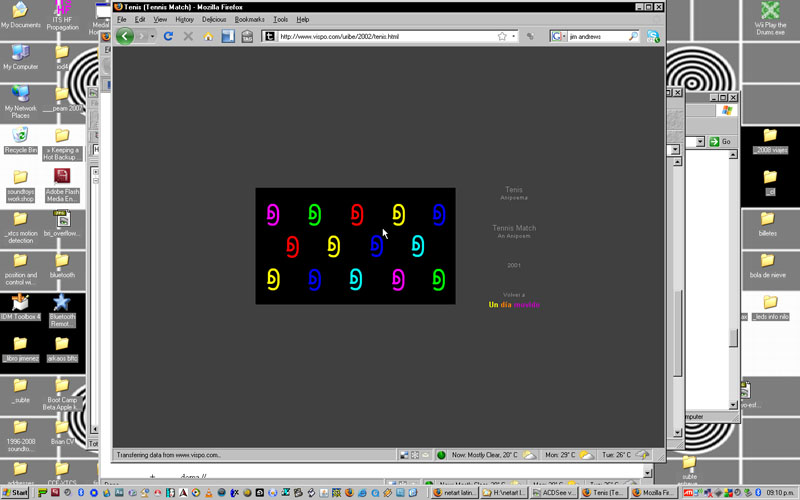The height and width of the screenshot is (500, 800).
Task: Click the green Back arrow button
Action: point(125,36)
